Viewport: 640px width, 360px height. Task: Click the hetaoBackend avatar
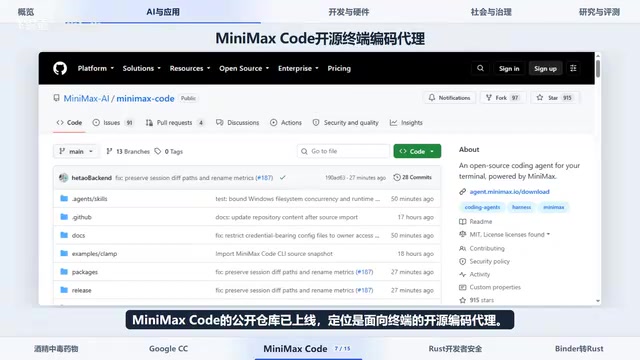63,178
